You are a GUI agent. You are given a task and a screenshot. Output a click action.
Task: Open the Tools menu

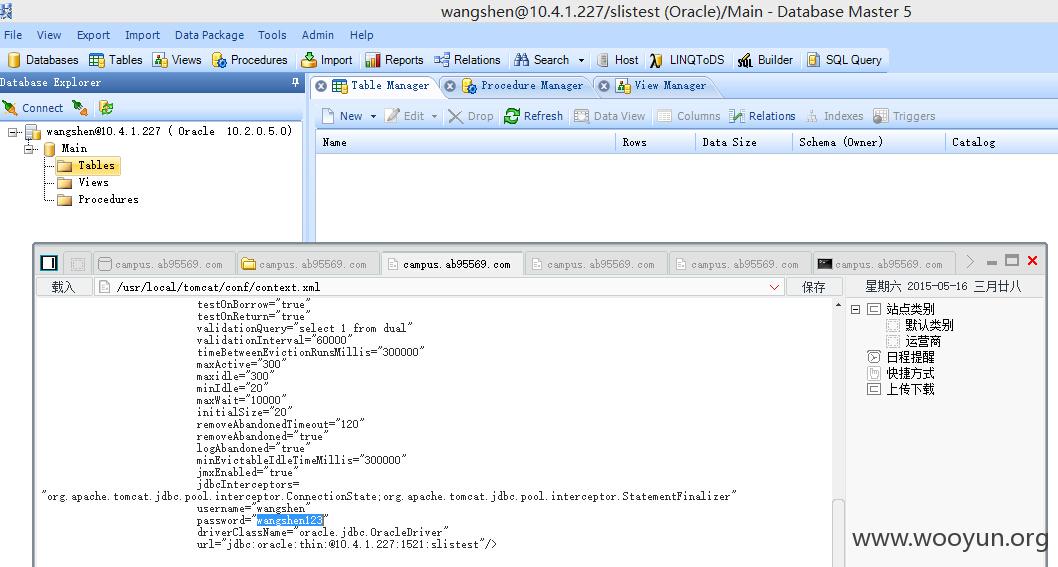[x=272, y=35]
